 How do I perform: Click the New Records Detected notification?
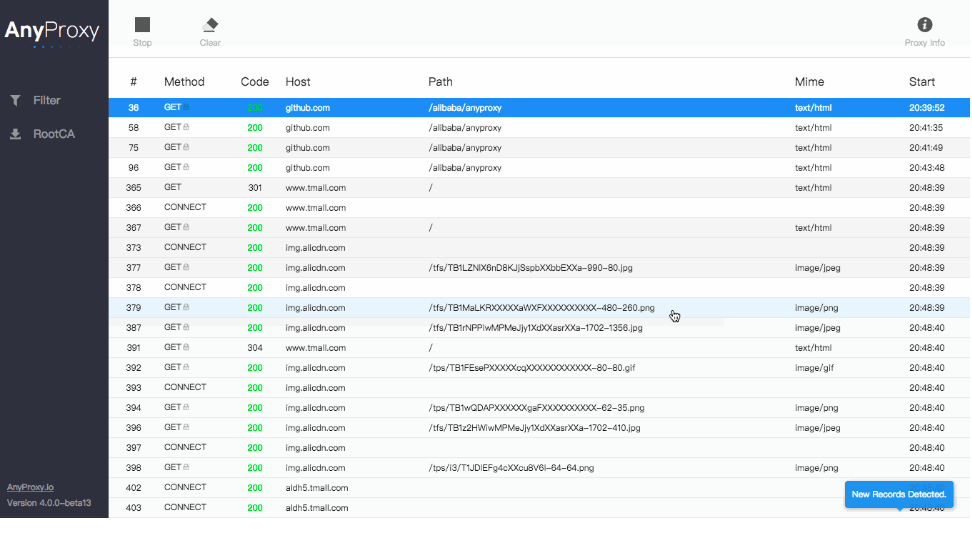pos(898,494)
